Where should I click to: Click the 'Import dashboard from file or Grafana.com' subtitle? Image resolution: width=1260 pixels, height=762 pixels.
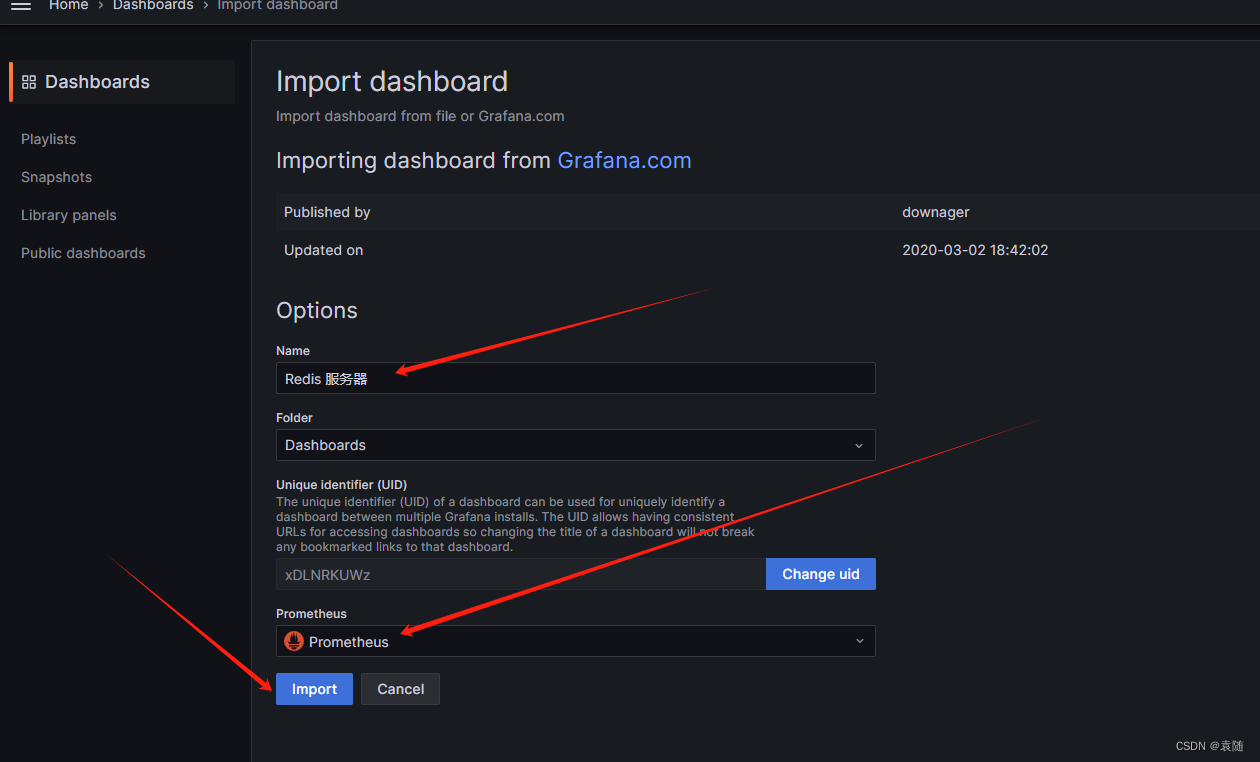pos(420,116)
